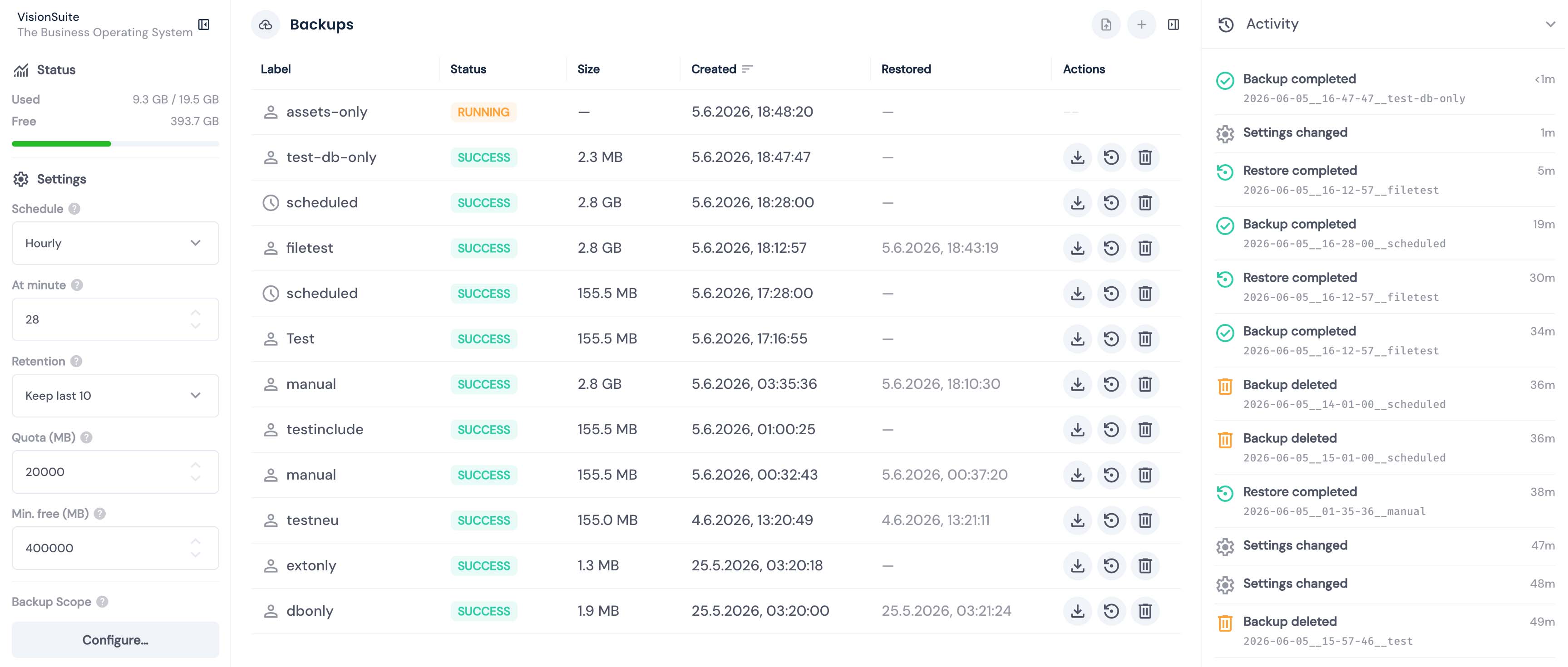
Task: Sort the table by the Created column
Action: (x=722, y=69)
